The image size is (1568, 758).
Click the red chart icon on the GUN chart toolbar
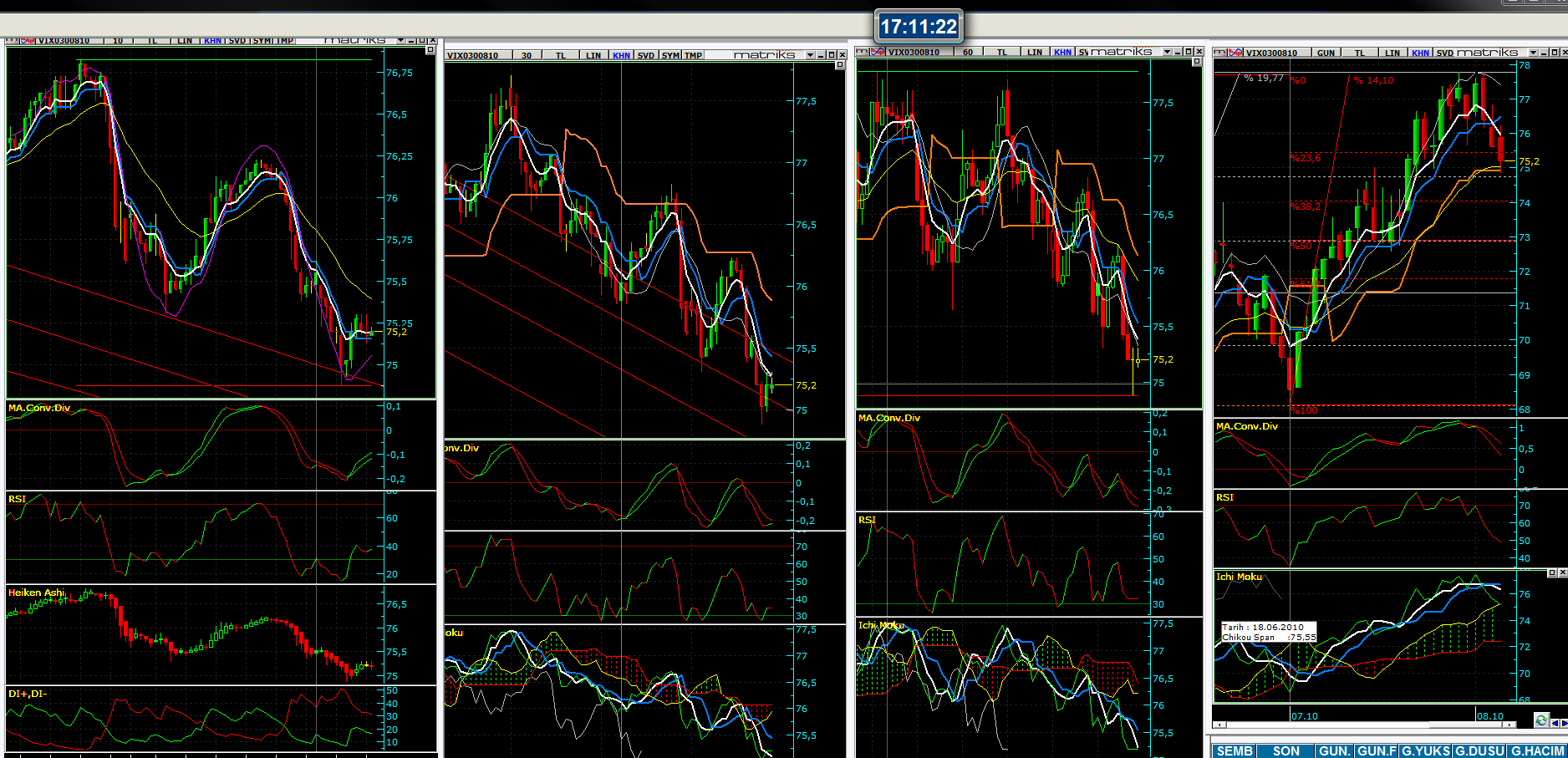pyautogui.click(x=1236, y=52)
